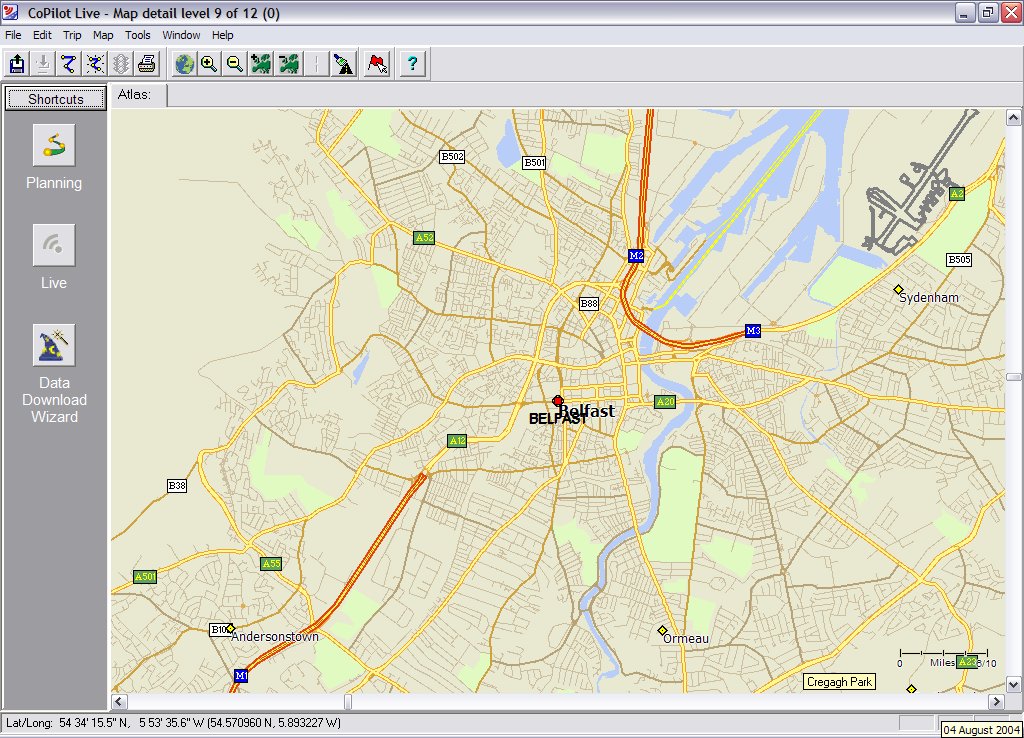Click the A52 road shield
The width and height of the screenshot is (1024, 738).
pyautogui.click(x=424, y=238)
